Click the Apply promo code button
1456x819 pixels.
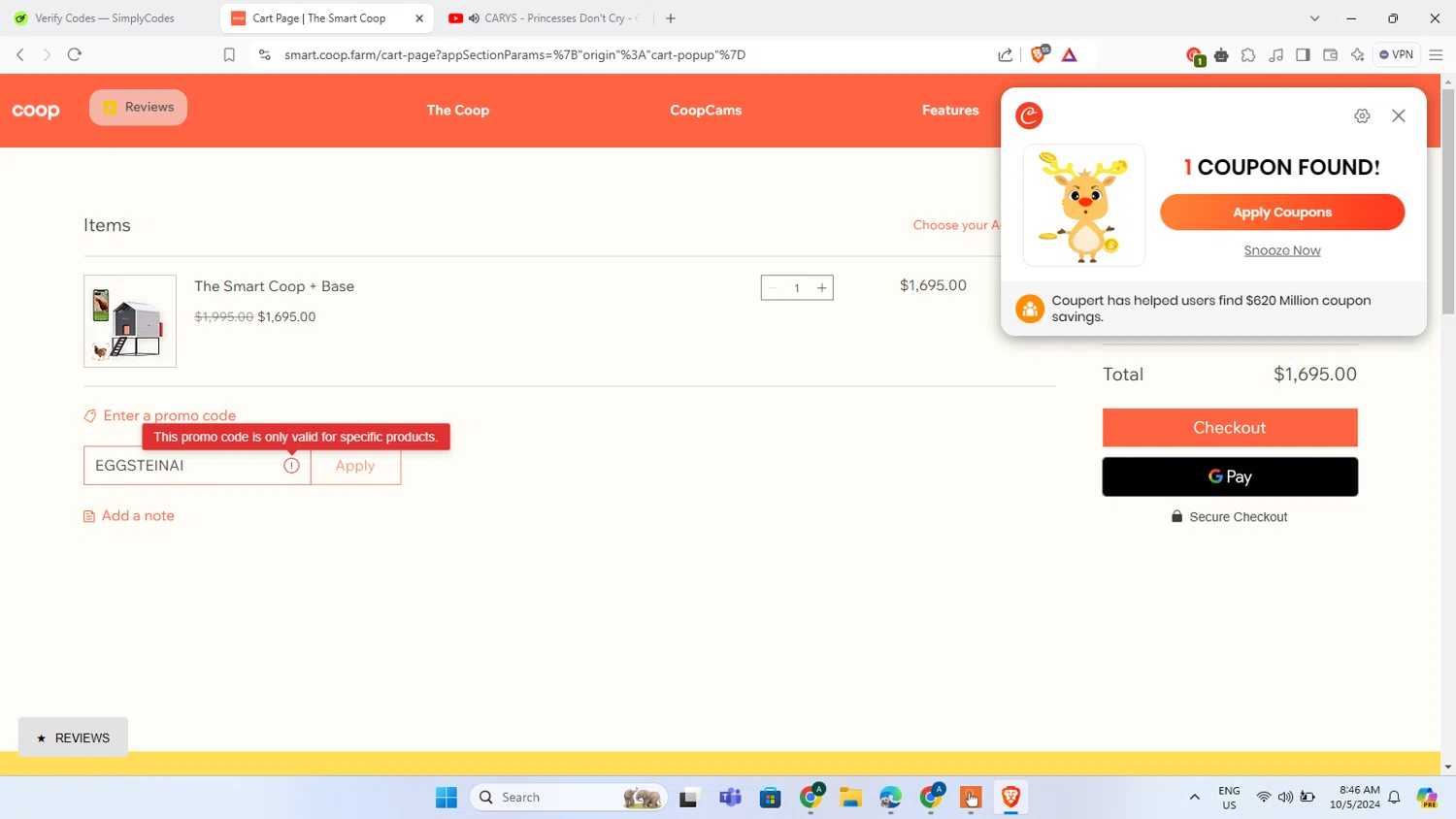point(355,466)
